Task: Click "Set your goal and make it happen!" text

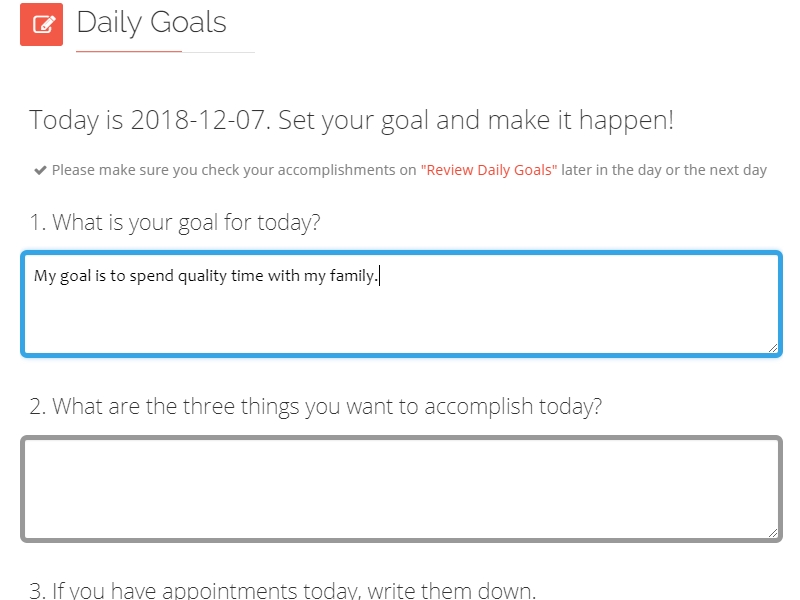Action: point(476,120)
